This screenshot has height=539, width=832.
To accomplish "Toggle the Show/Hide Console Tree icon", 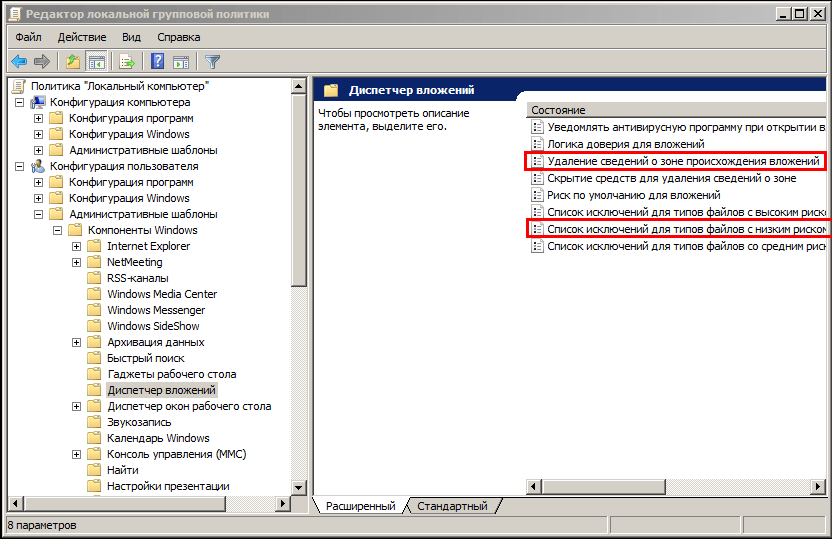I will click(x=96, y=62).
